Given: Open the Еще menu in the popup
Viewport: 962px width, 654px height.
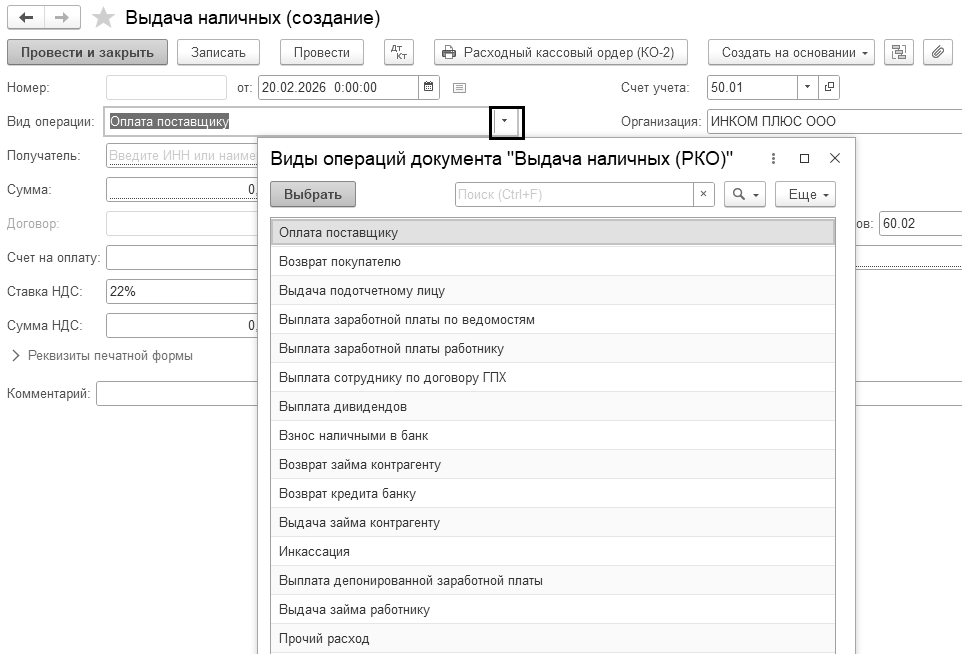Looking at the screenshot, I should pyautogui.click(x=806, y=194).
